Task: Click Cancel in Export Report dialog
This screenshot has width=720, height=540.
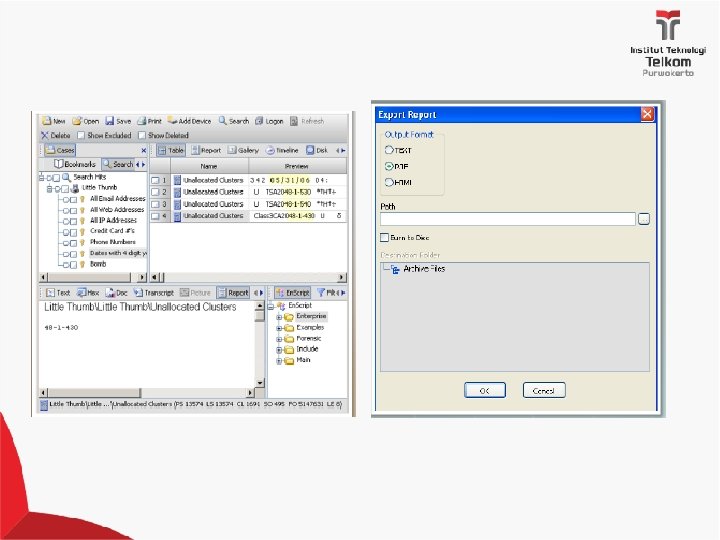Action: tap(544, 390)
